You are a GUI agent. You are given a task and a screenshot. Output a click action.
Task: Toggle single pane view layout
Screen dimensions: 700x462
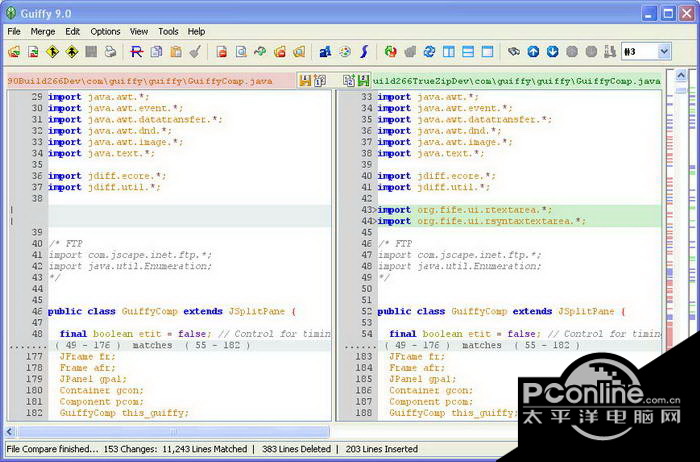487,51
